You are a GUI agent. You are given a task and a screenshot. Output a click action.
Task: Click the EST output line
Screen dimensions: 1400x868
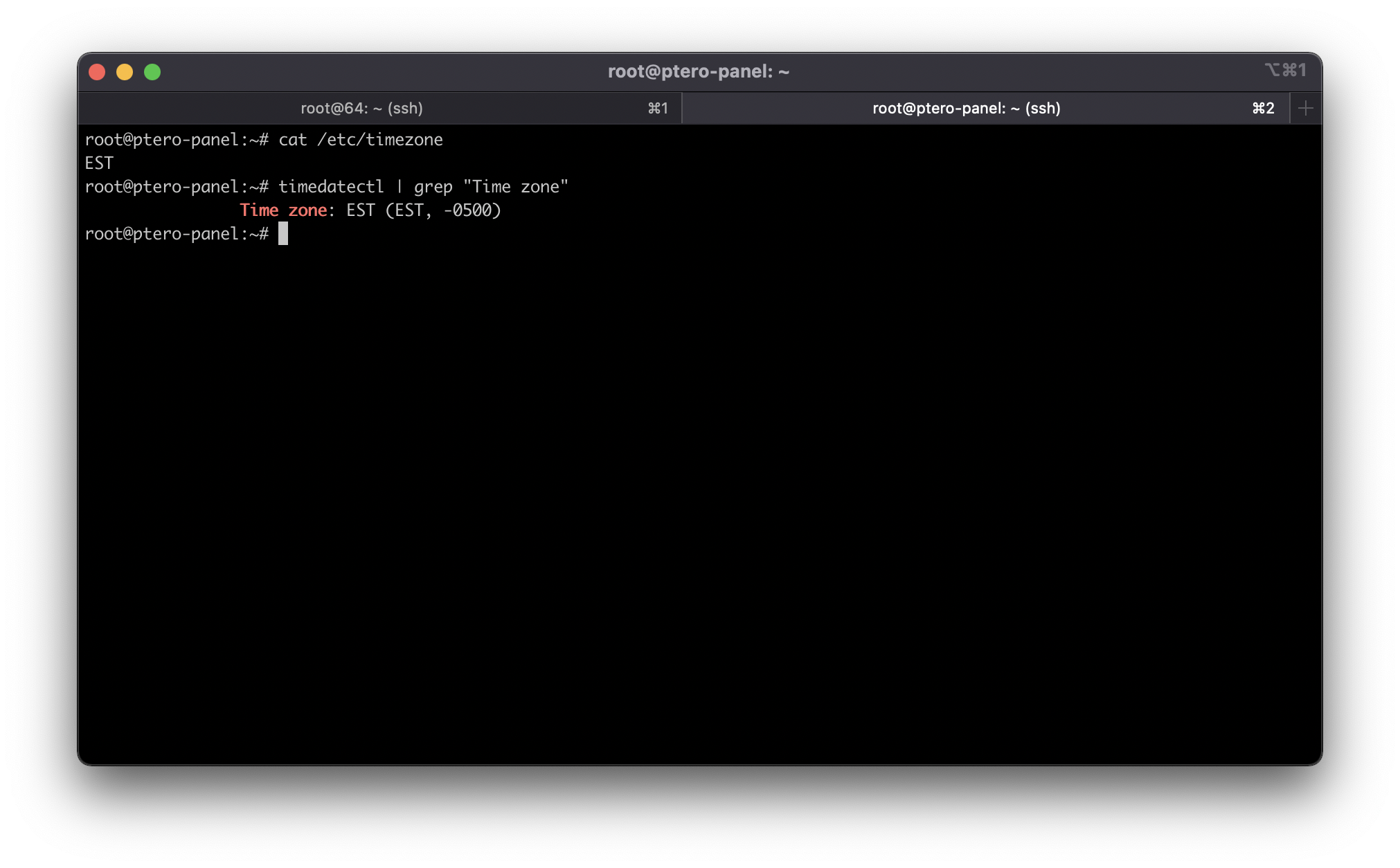99,163
